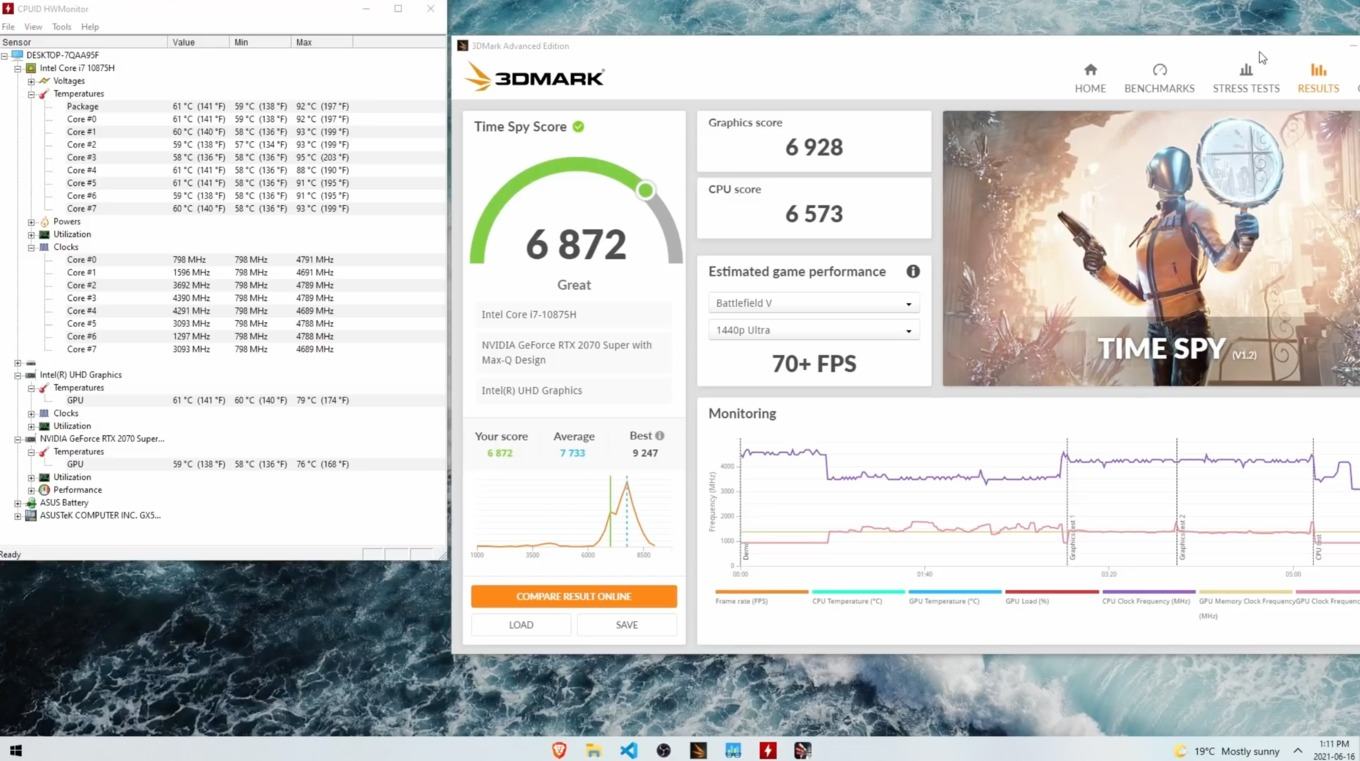Click the SAVE button in 3DMark
Screen dimensions: 1360x761
point(627,625)
